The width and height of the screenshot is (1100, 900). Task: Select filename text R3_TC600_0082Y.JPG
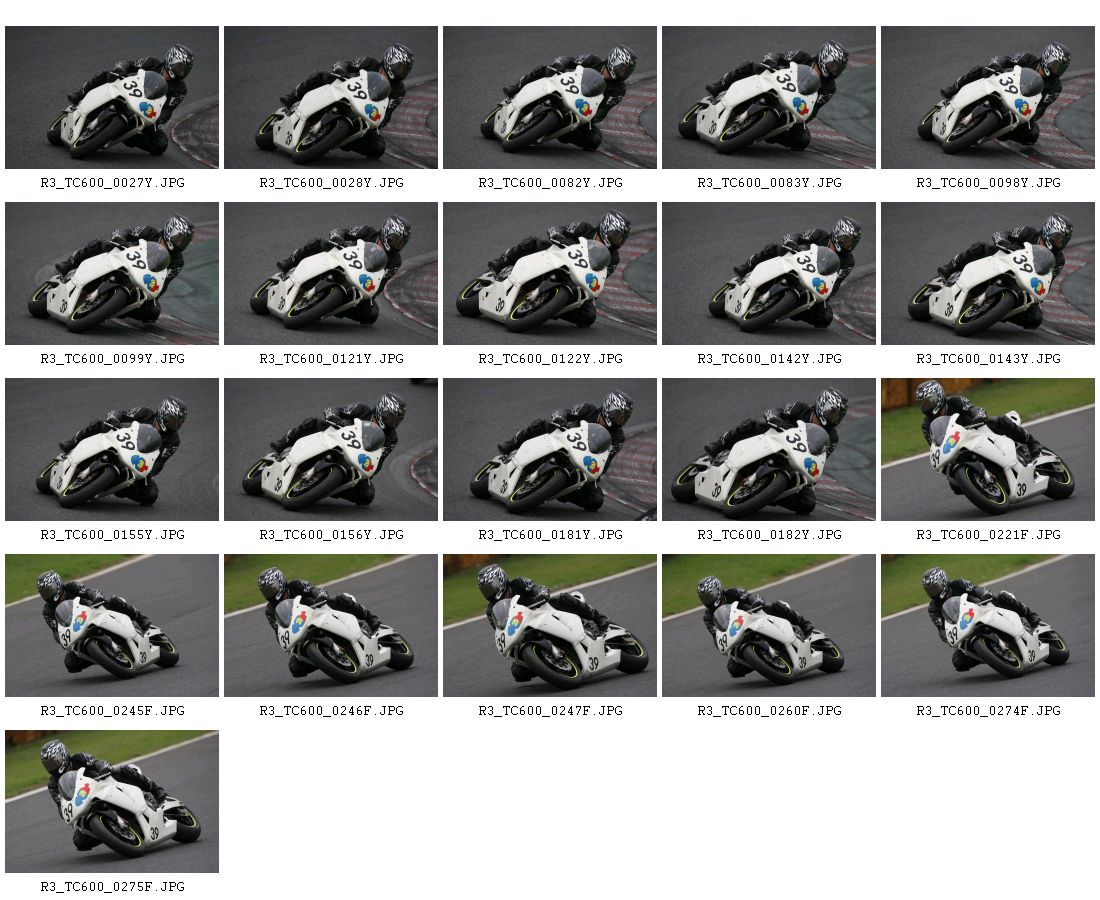550,183
